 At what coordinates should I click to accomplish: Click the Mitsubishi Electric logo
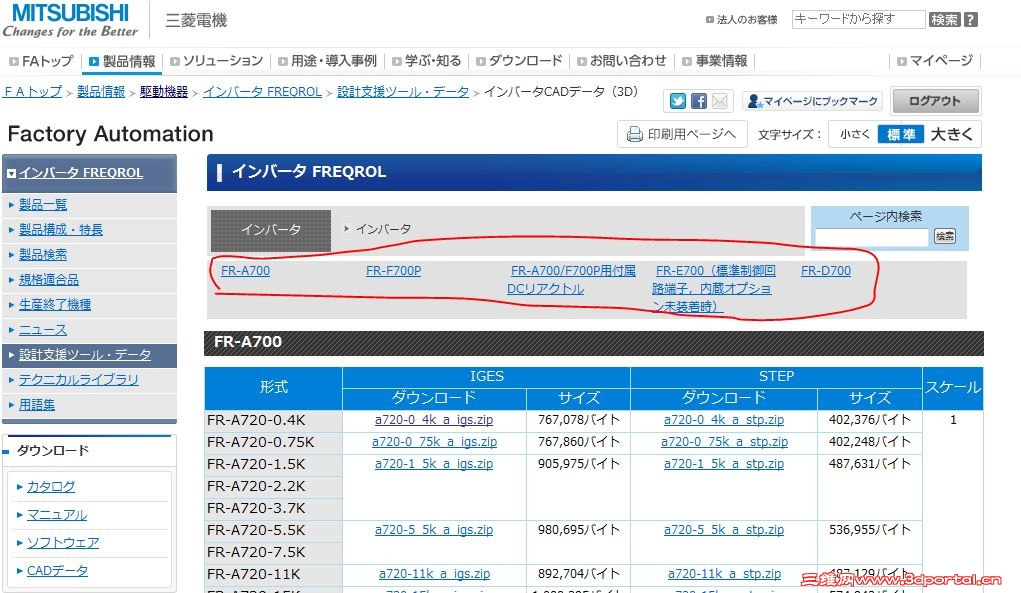(70, 21)
